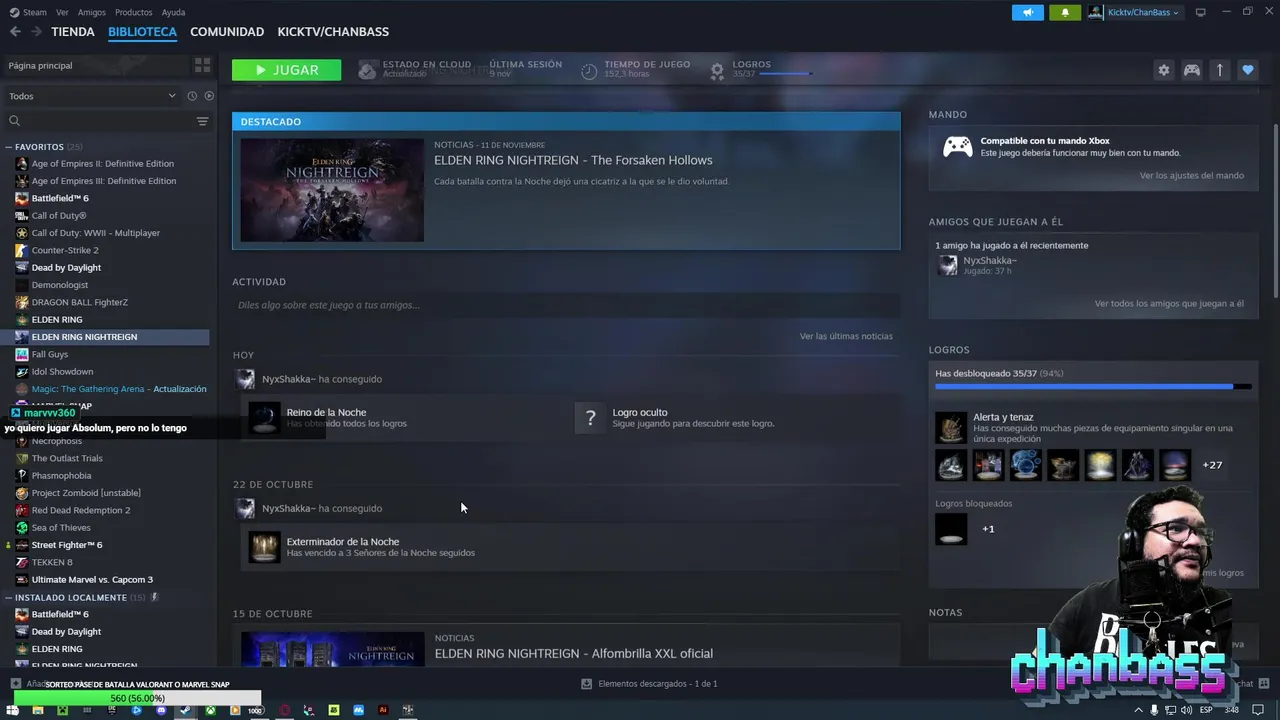Open Adobe Illustrator from the taskbar

pyautogui.click(x=382, y=710)
